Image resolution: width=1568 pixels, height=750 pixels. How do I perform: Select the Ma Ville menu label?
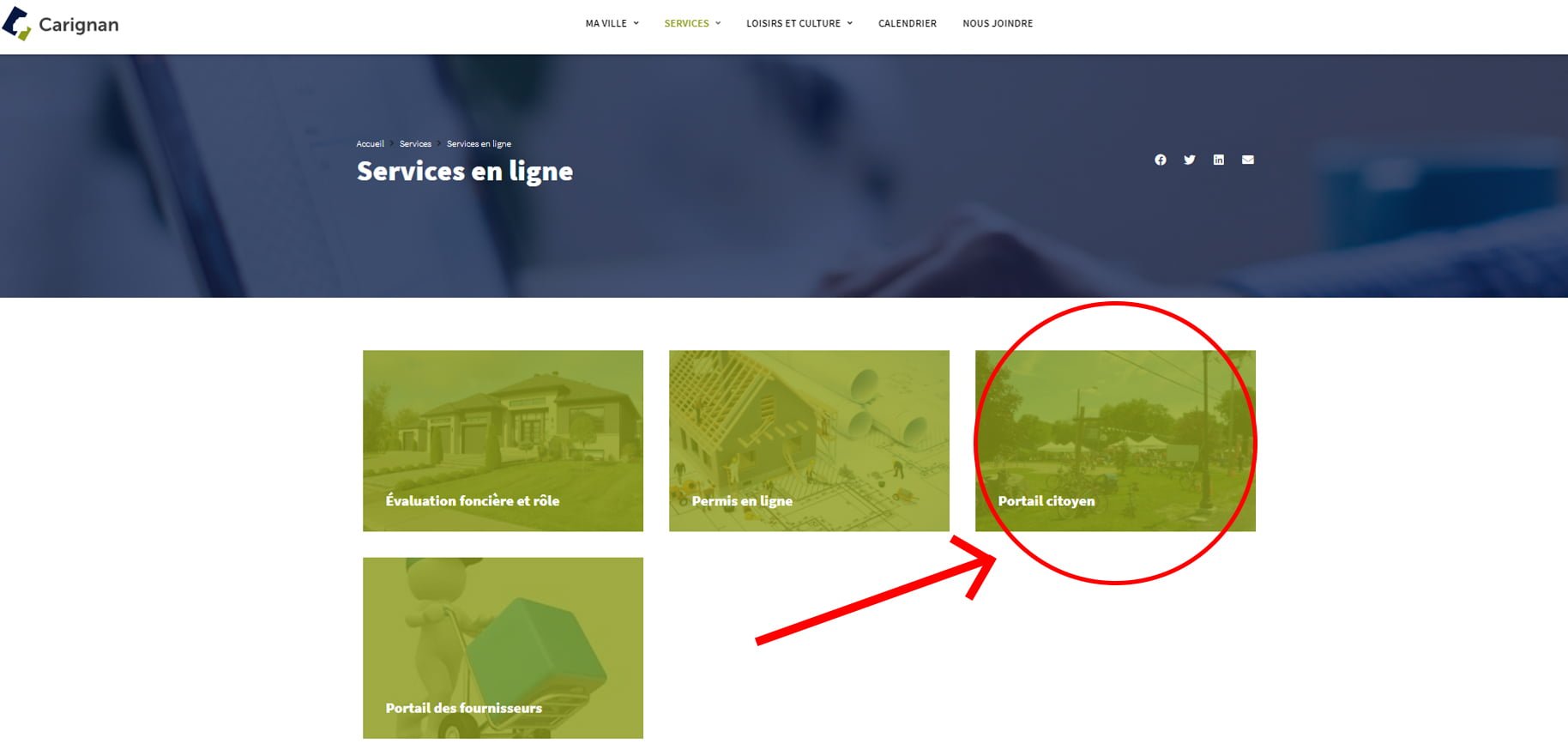click(x=606, y=23)
